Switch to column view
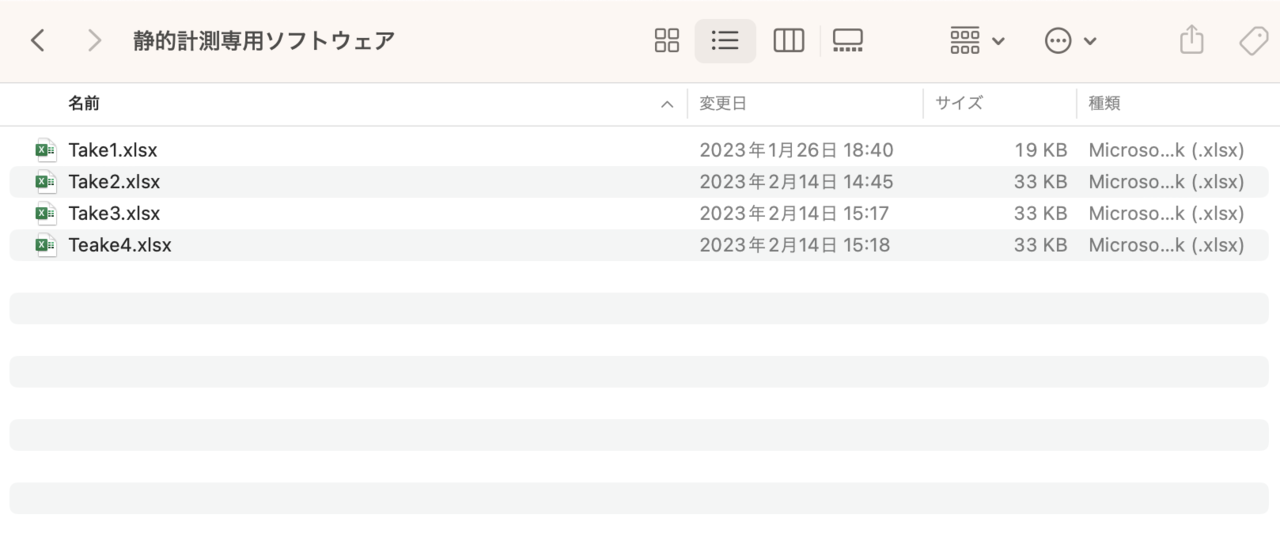The width and height of the screenshot is (1280, 541). tap(788, 40)
